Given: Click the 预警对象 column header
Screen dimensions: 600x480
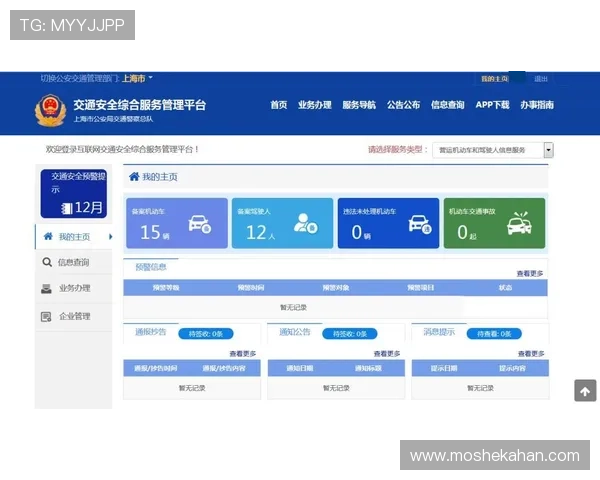Looking at the screenshot, I should coord(336,287).
